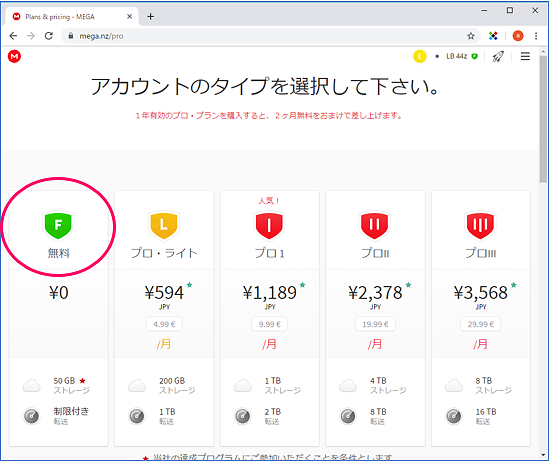The image size is (549, 461).
Task: Click the cloud storage icon next to 200 GB
Action: (x=137, y=385)
